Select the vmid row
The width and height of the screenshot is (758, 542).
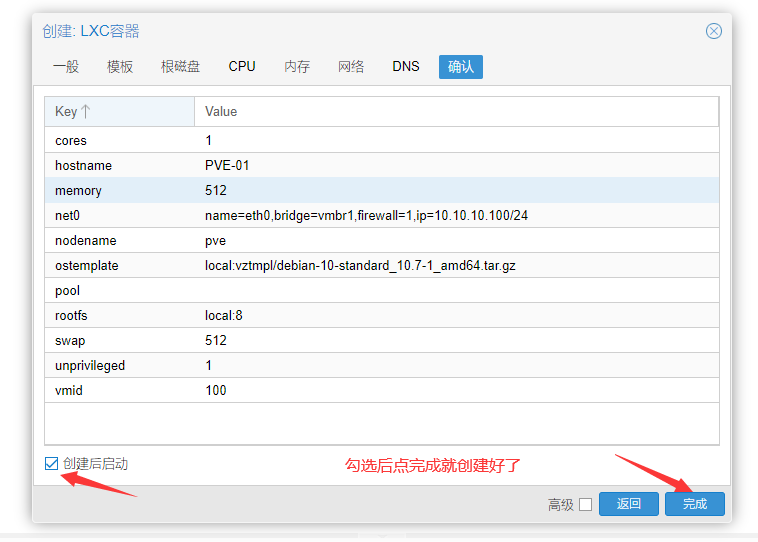tap(381, 390)
